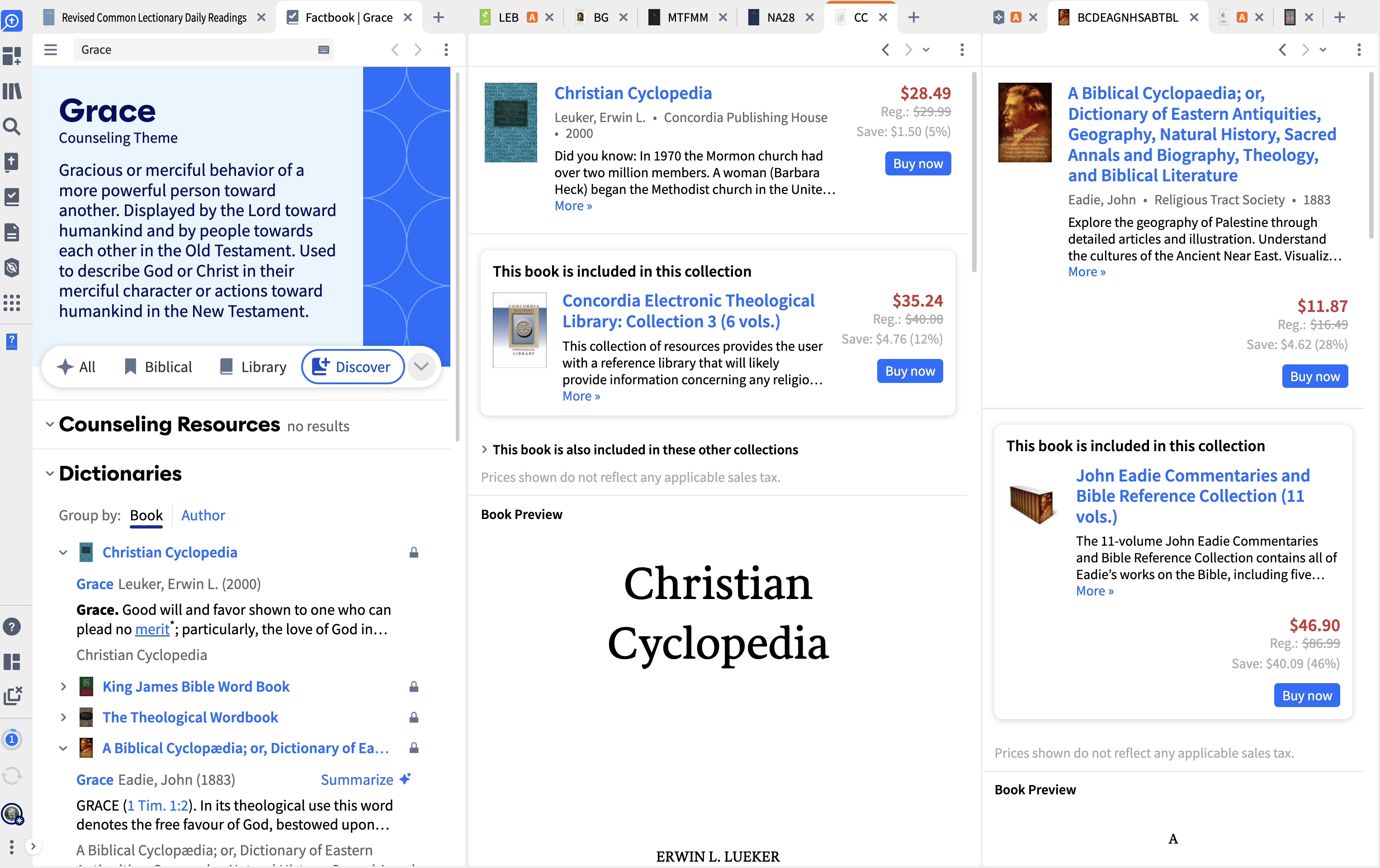
Task: Collapse the A Biblical Cyclopædia entry
Action: (63, 748)
